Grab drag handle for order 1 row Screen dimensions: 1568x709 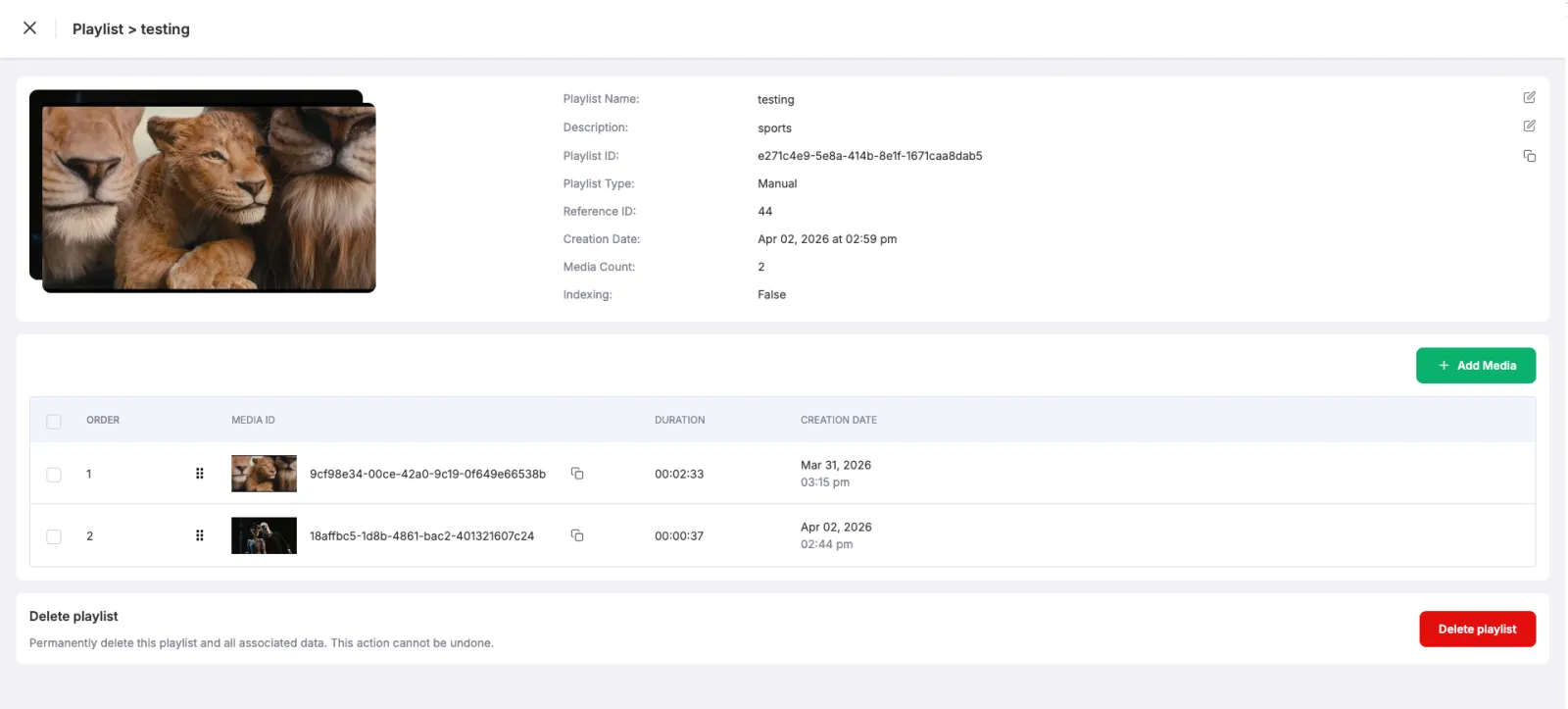point(200,474)
